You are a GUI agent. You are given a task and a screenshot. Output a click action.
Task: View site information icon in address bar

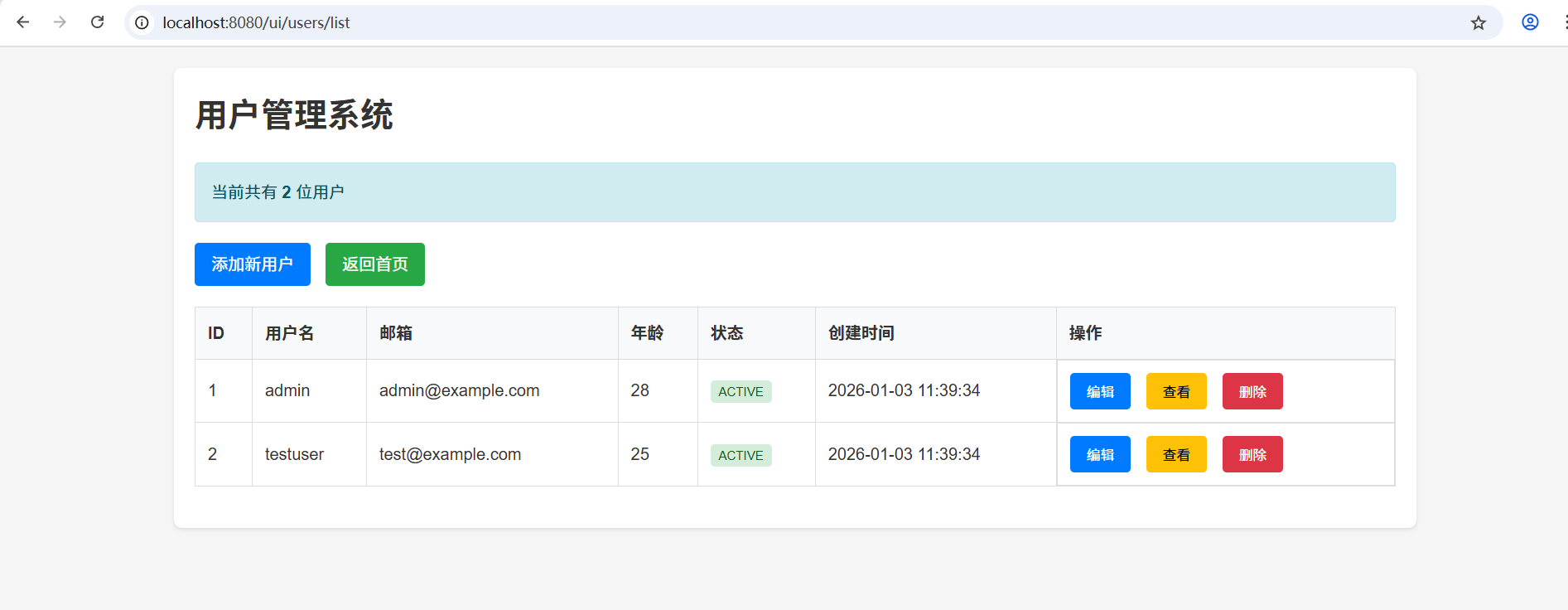tap(142, 22)
